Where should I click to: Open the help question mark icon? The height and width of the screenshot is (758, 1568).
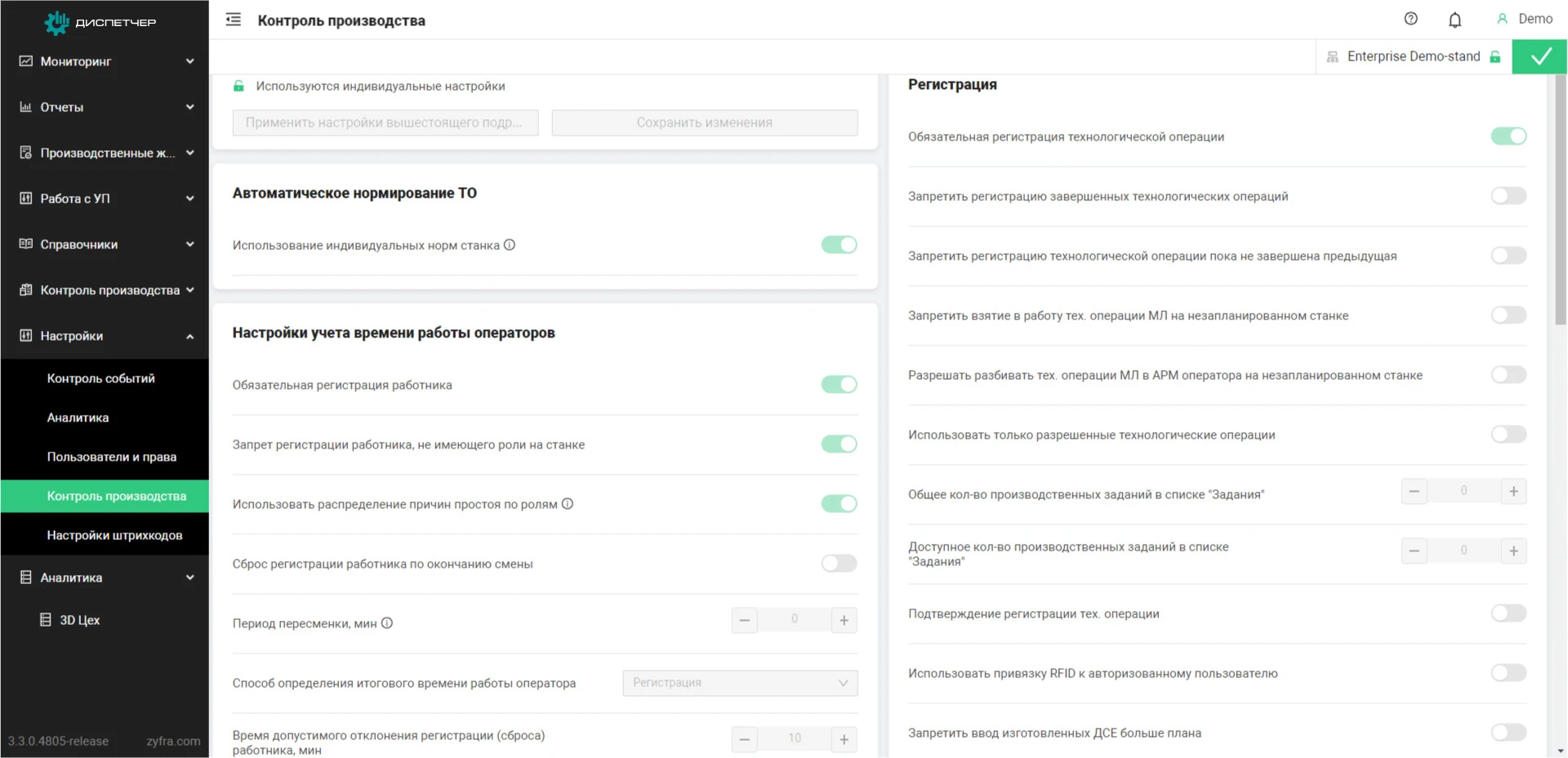(x=1410, y=19)
